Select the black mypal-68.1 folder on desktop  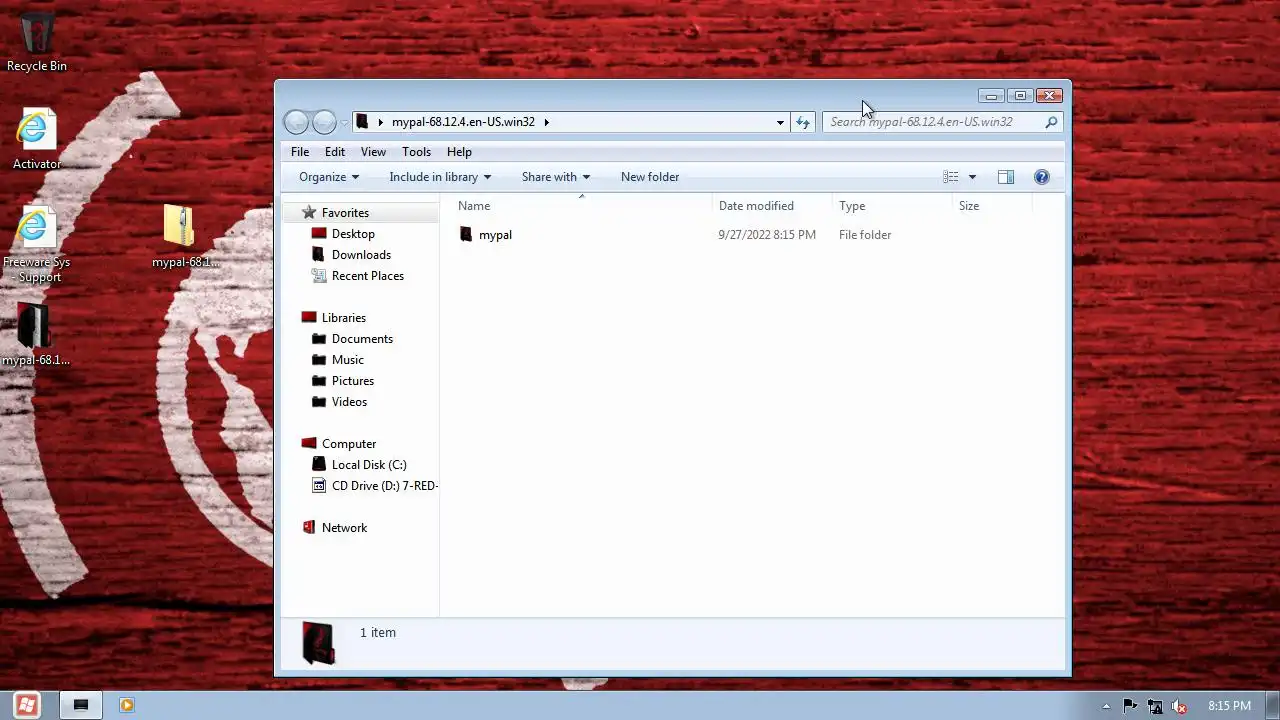pos(35,334)
